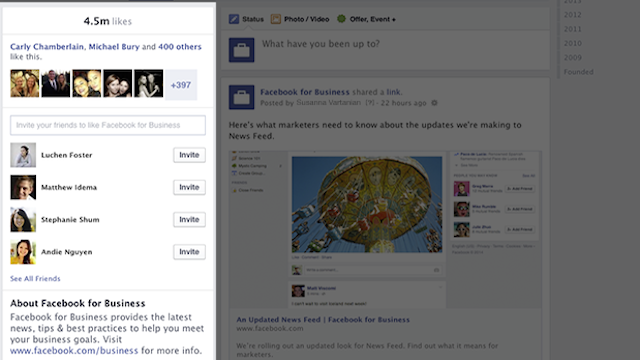Open the Status composer tab
640x360 pixels.
[x=247, y=19]
